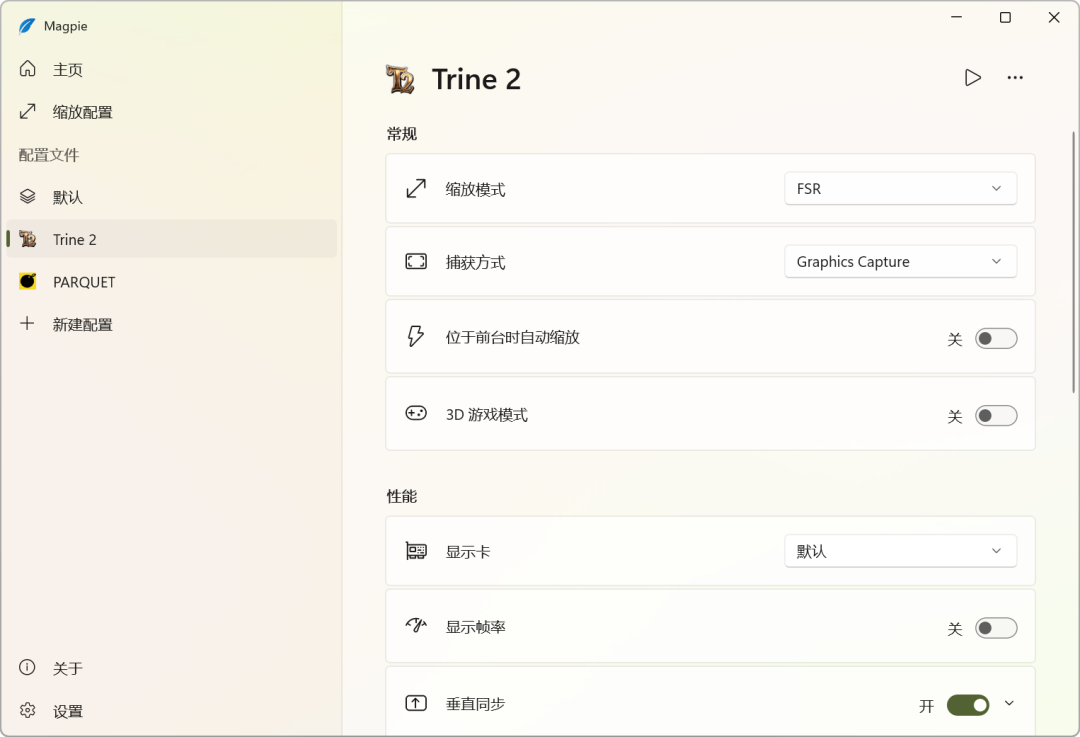This screenshot has height=737, width=1080.
Task: Click the PARQUET profile icon in sidebar
Action: click(x=28, y=282)
